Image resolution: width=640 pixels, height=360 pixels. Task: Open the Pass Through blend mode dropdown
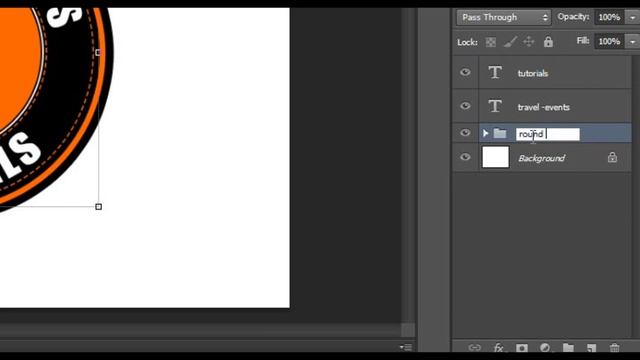pos(504,17)
